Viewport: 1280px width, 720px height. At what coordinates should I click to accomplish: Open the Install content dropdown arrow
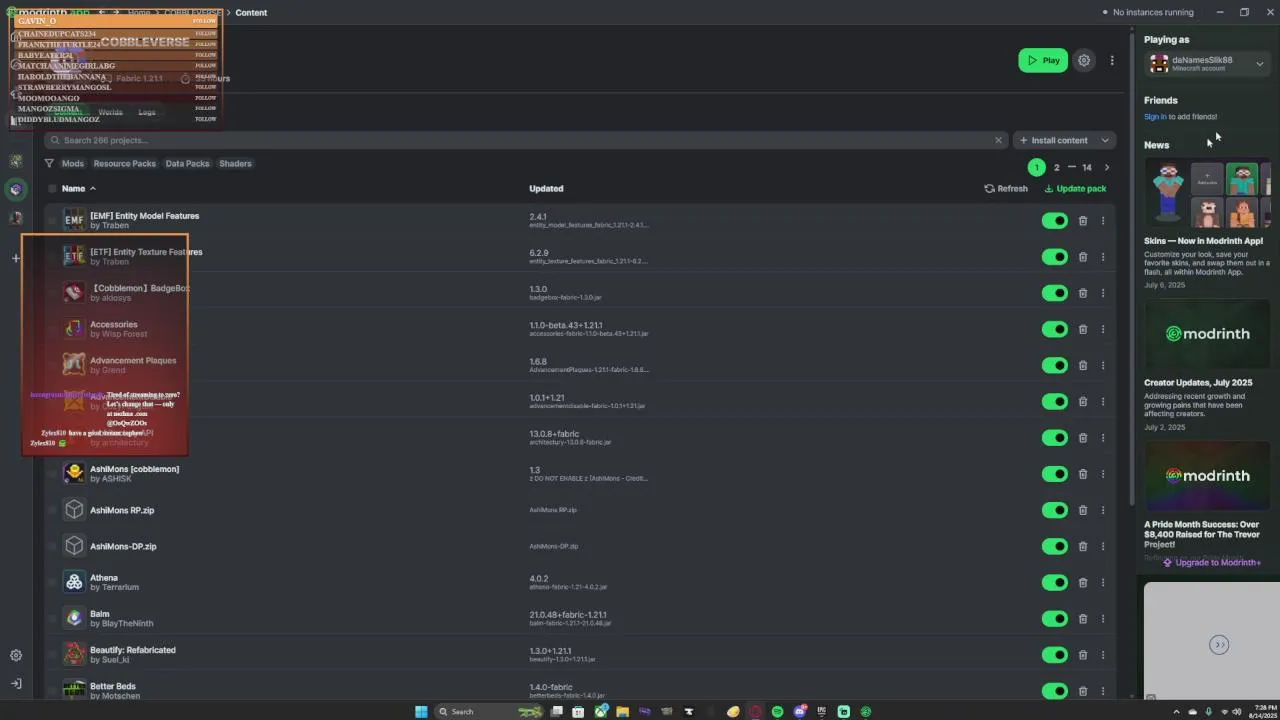click(x=1105, y=140)
